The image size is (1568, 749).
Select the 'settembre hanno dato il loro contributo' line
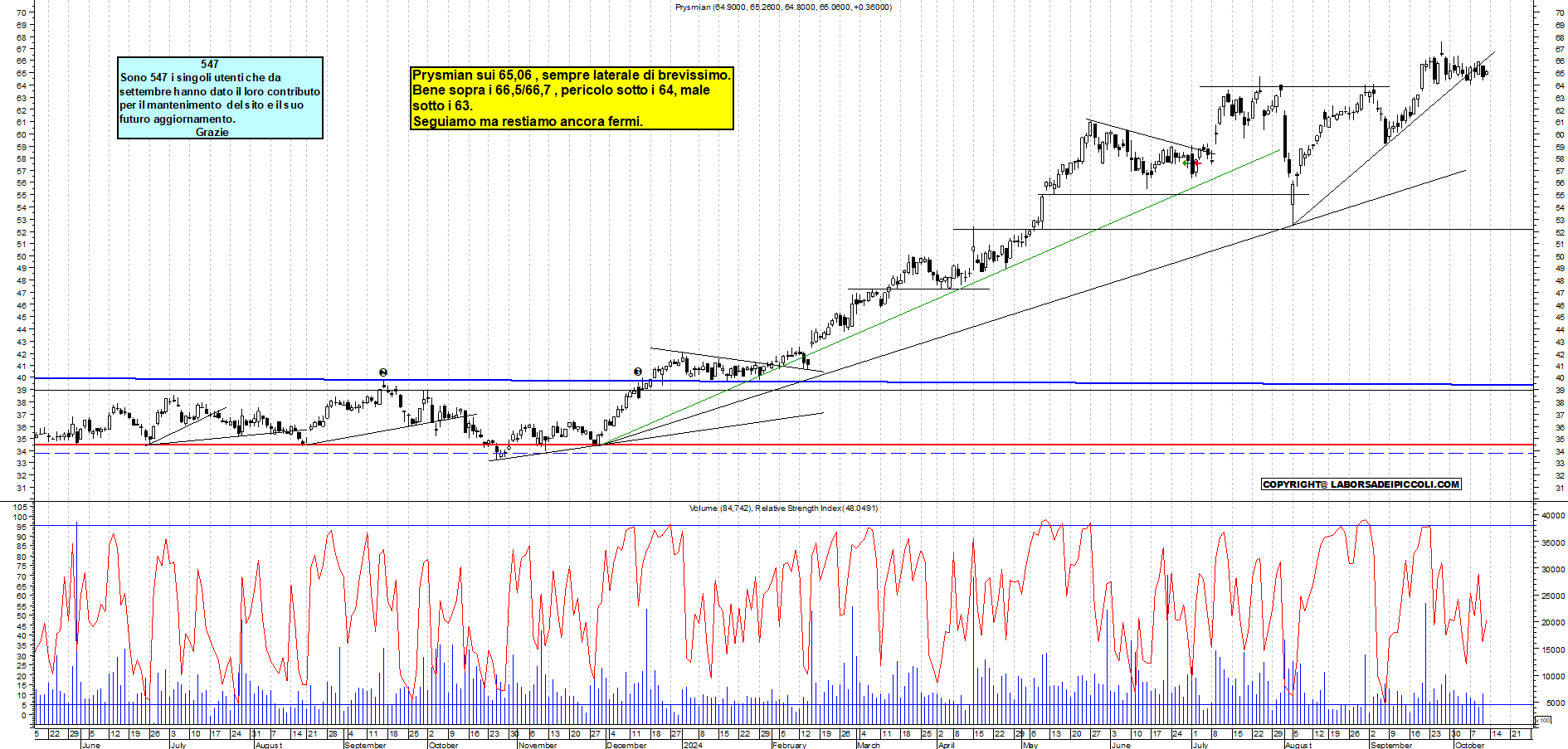point(220,91)
